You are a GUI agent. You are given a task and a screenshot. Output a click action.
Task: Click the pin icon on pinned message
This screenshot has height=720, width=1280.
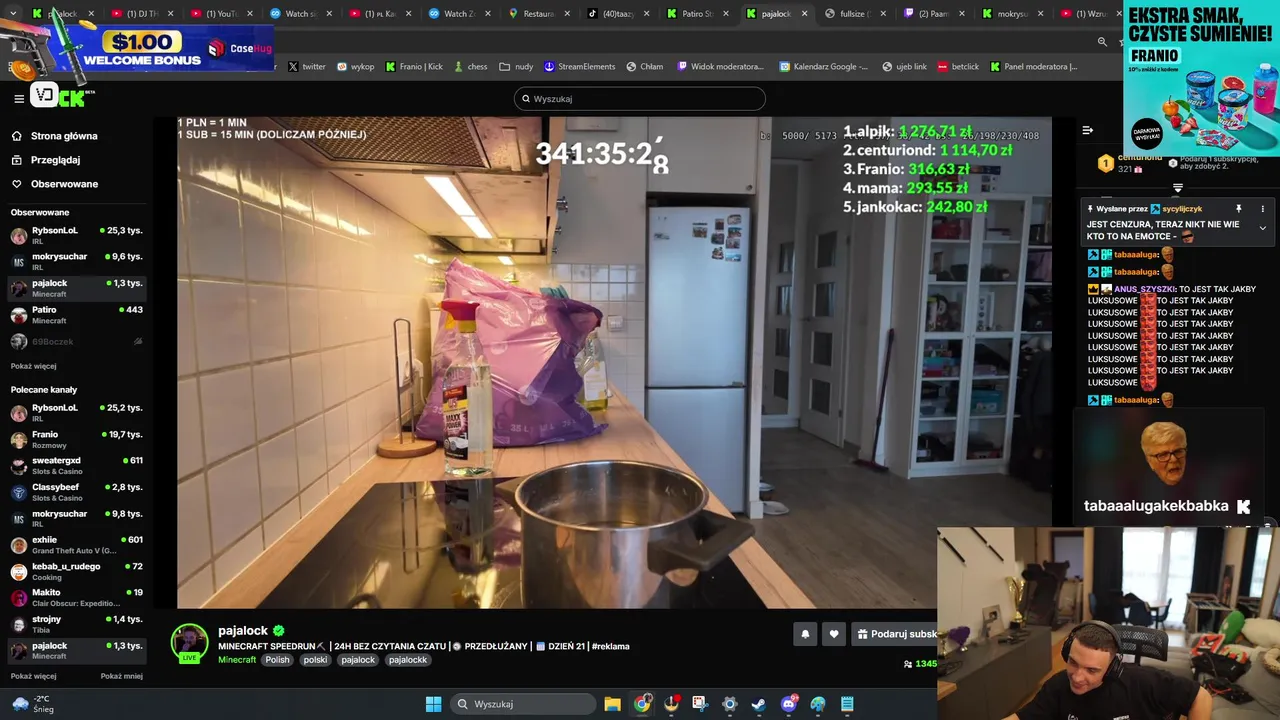(x=1238, y=209)
